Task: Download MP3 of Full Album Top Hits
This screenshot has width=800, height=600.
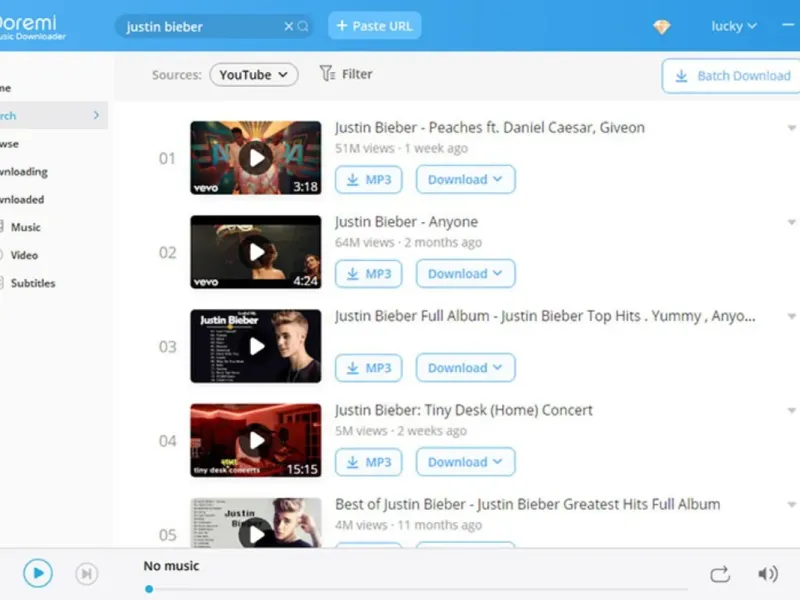Action: click(368, 368)
